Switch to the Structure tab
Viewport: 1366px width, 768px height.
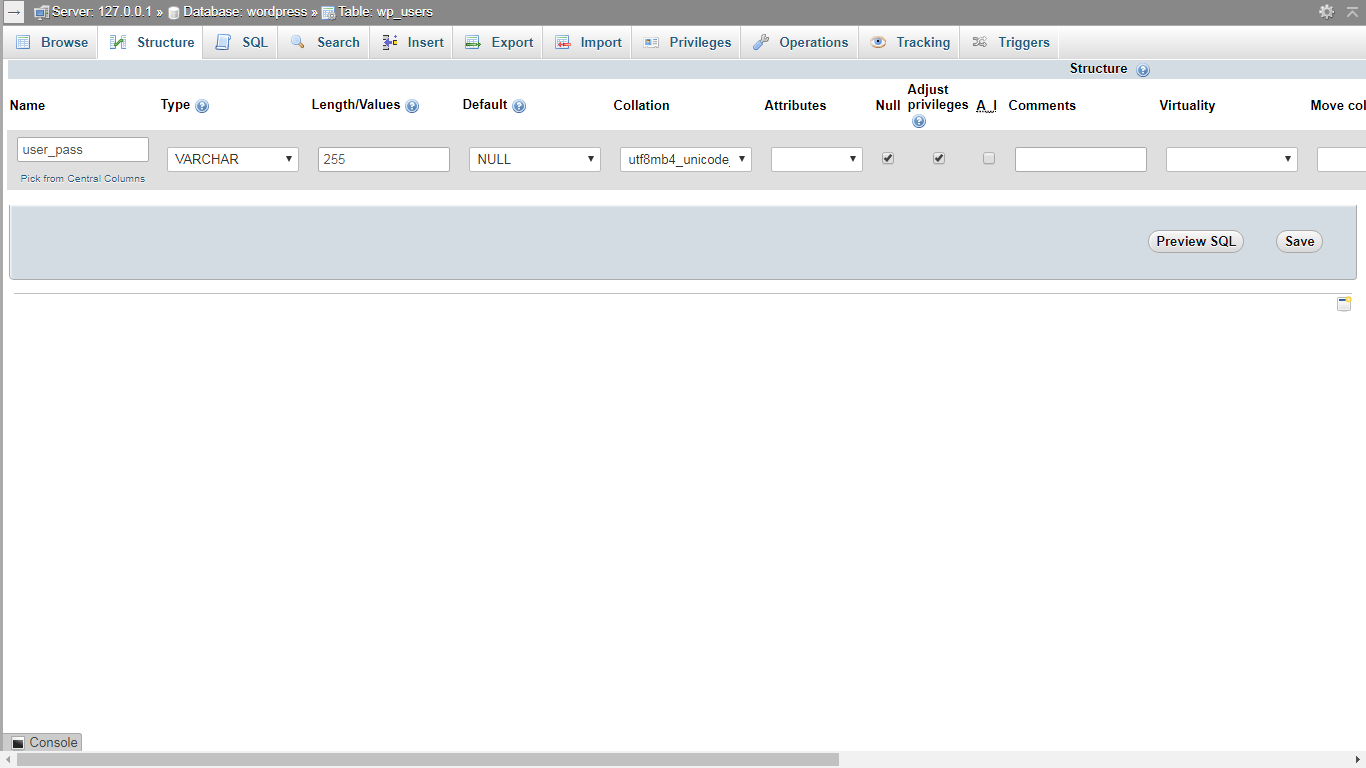coord(152,42)
